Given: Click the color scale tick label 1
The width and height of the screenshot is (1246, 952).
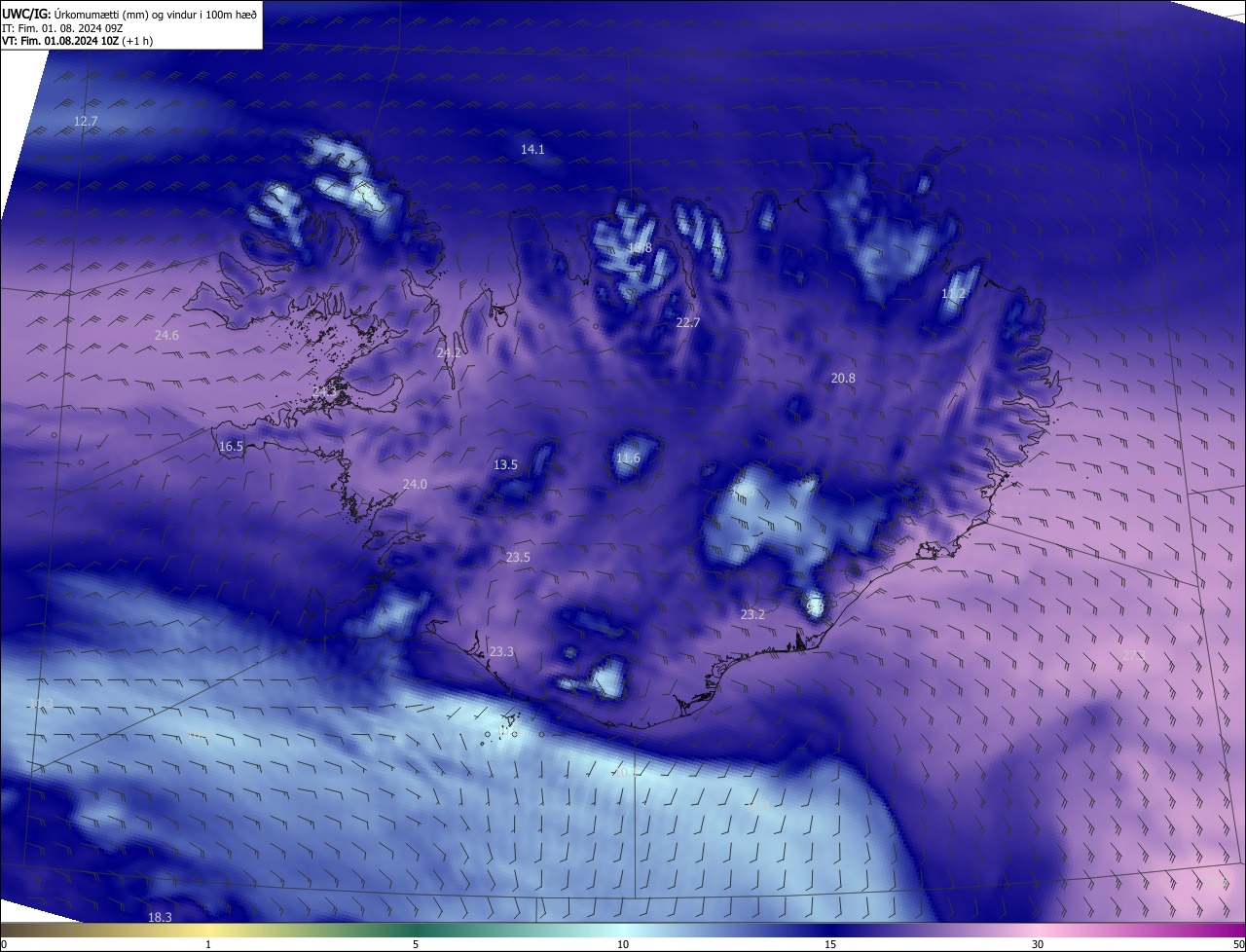Looking at the screenshot, I should tap(208, 945).
